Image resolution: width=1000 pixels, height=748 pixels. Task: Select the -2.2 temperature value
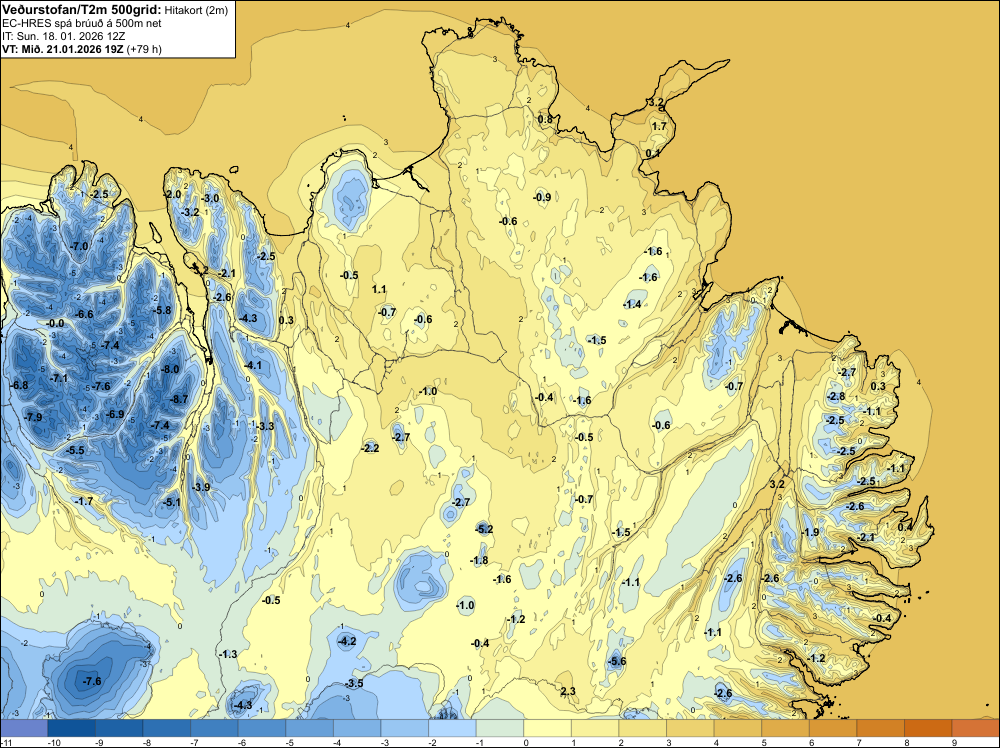coord(370,448)
